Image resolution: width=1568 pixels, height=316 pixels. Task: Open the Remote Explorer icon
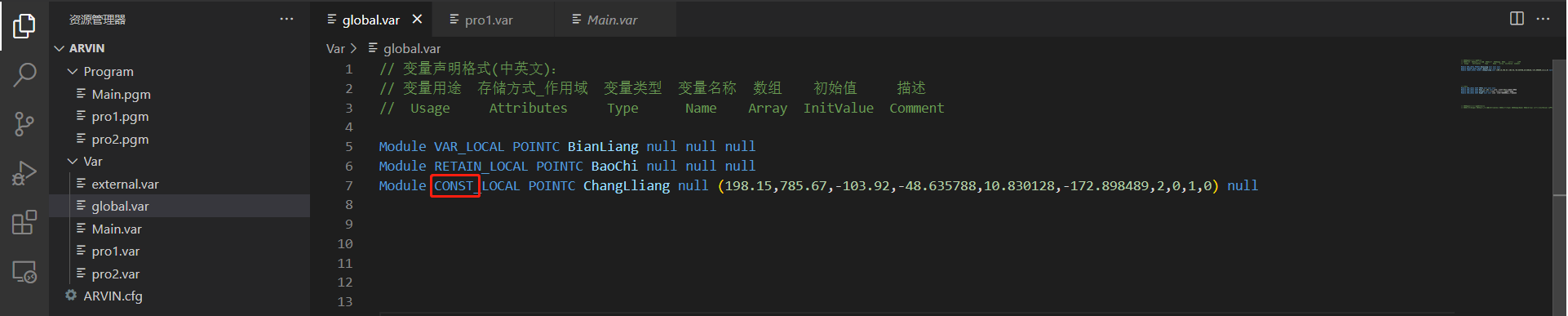24,272
